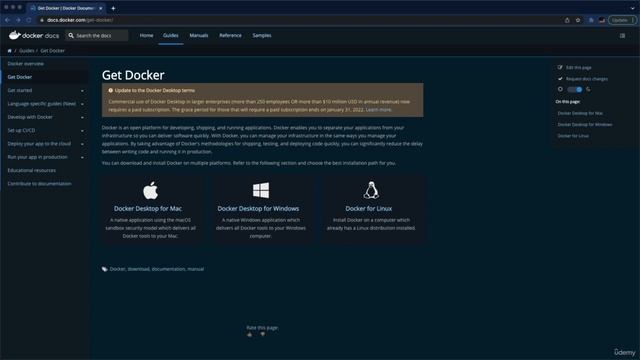Screen dimensions: 640x360
Task: Open Docker Desktop for Mac heading link
Action: (x=148, y=209)
